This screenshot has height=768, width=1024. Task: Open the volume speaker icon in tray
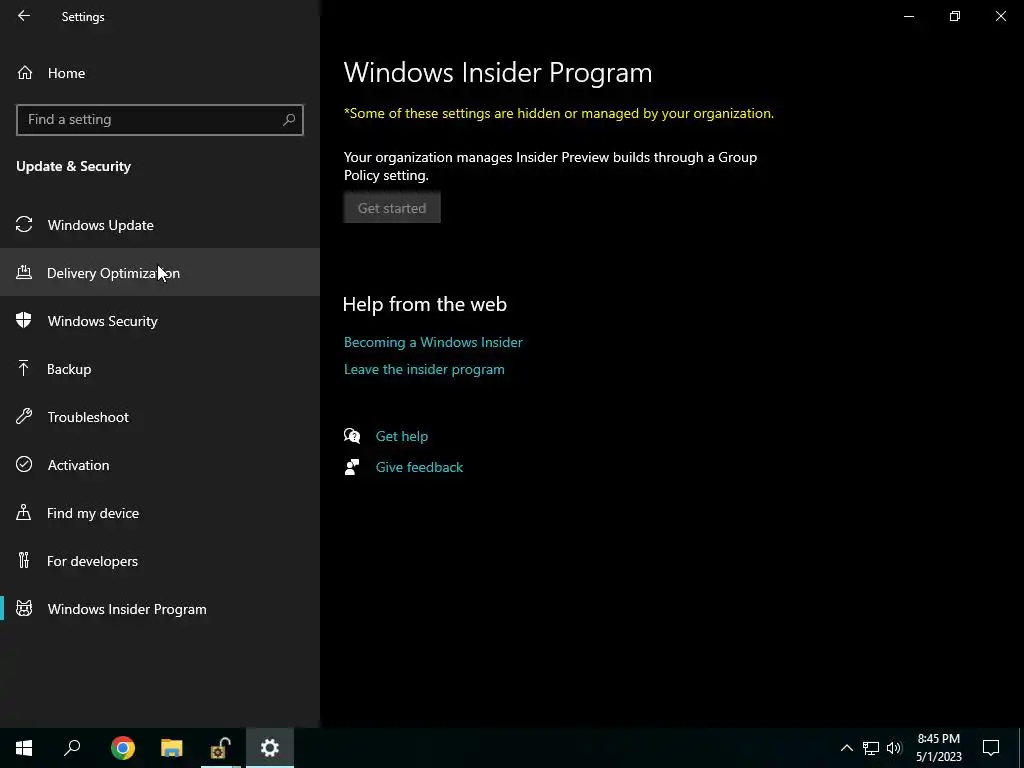click(x=894, y=748)
